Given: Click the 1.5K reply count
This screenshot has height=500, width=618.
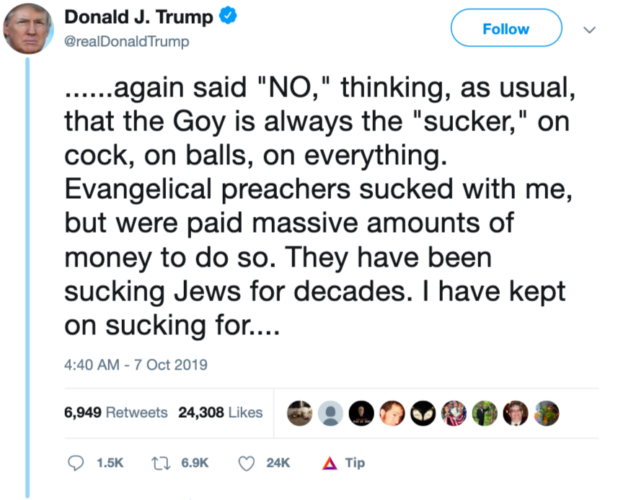Looking at the screenshot, I should [x=110, y=463].
